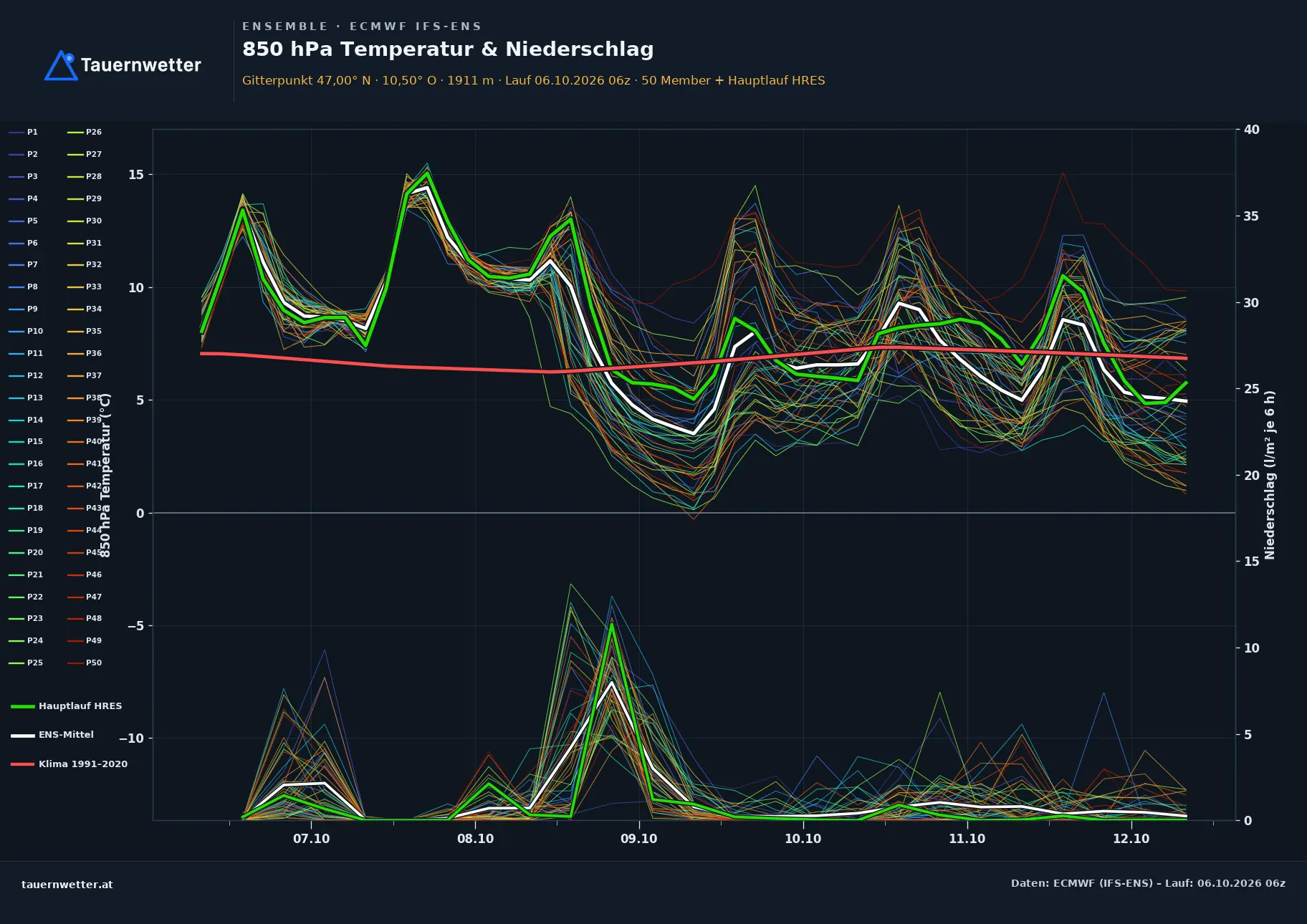Click the 07.10 date axis label
This screenshot has width=1307, height=924.
coord(312,839)
